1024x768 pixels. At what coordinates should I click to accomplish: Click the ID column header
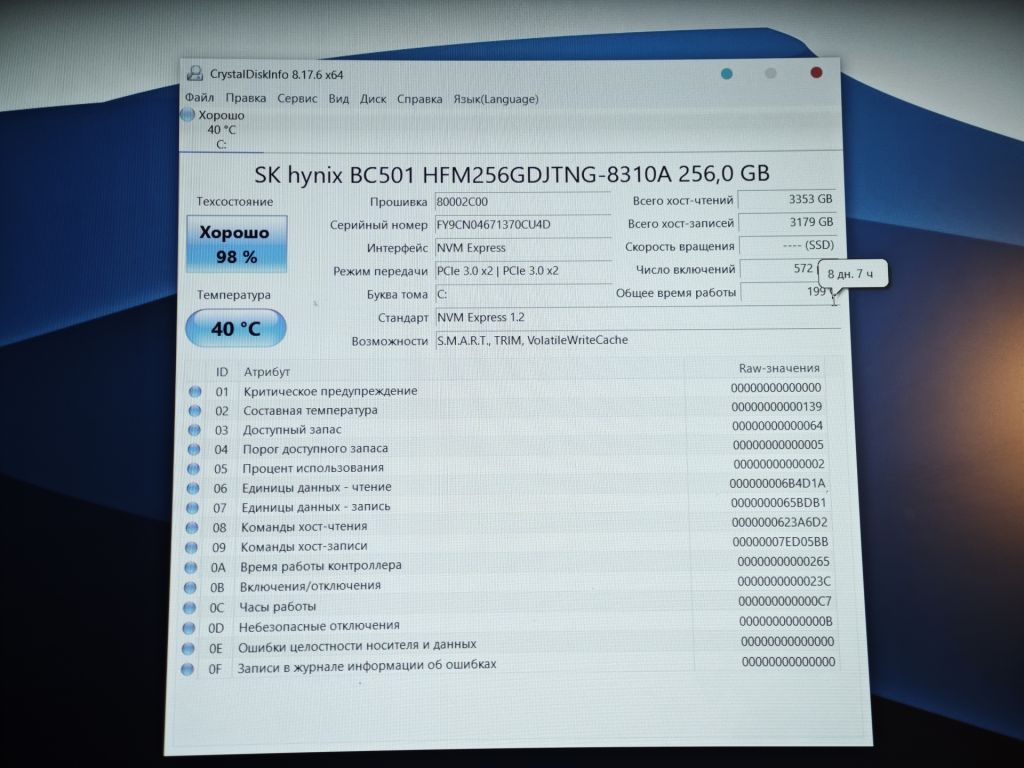(x=222, y=372)
